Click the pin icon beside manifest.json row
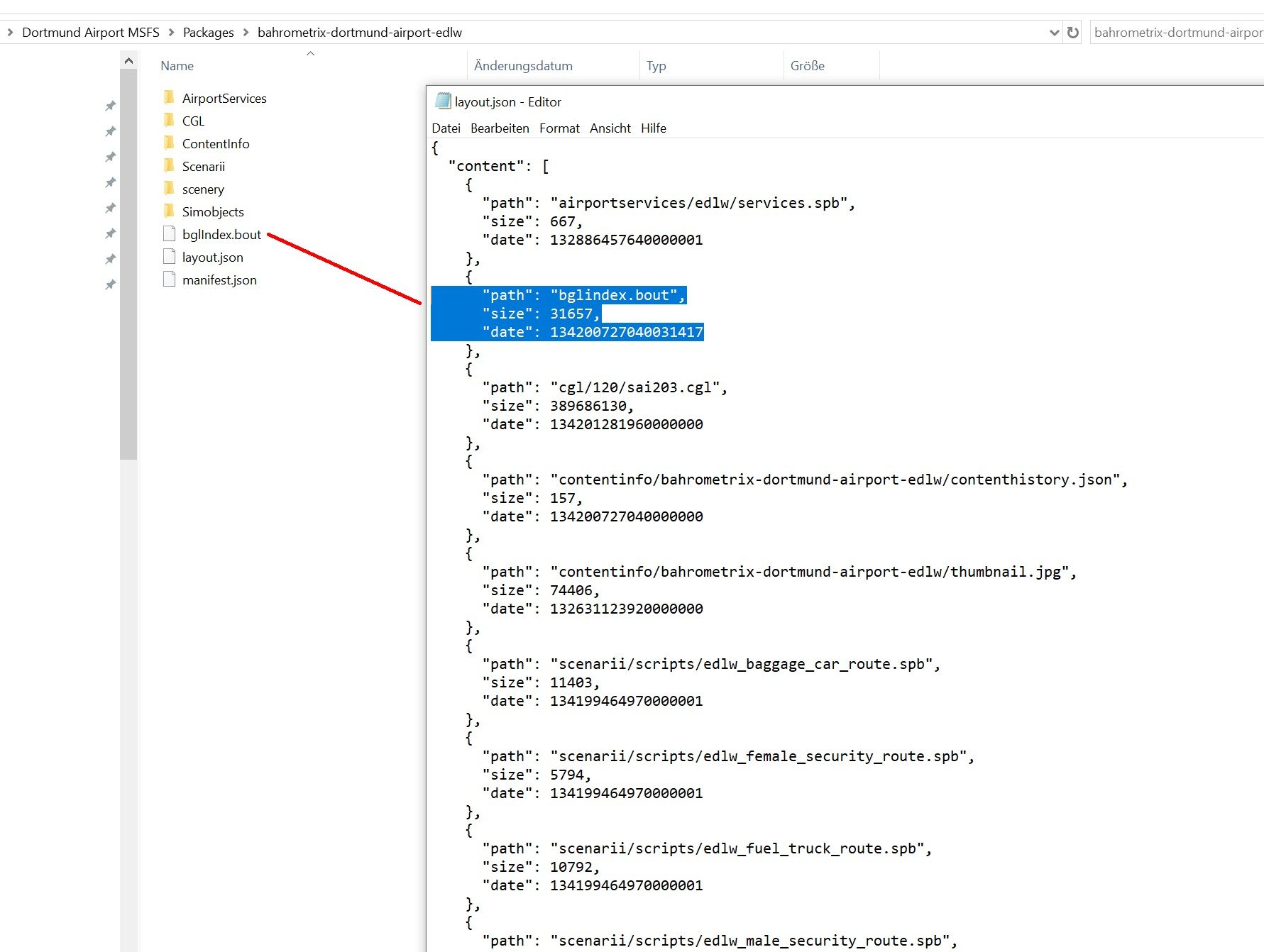The height and width of the screenshot is (952, 1264). (x=111, y=284)
